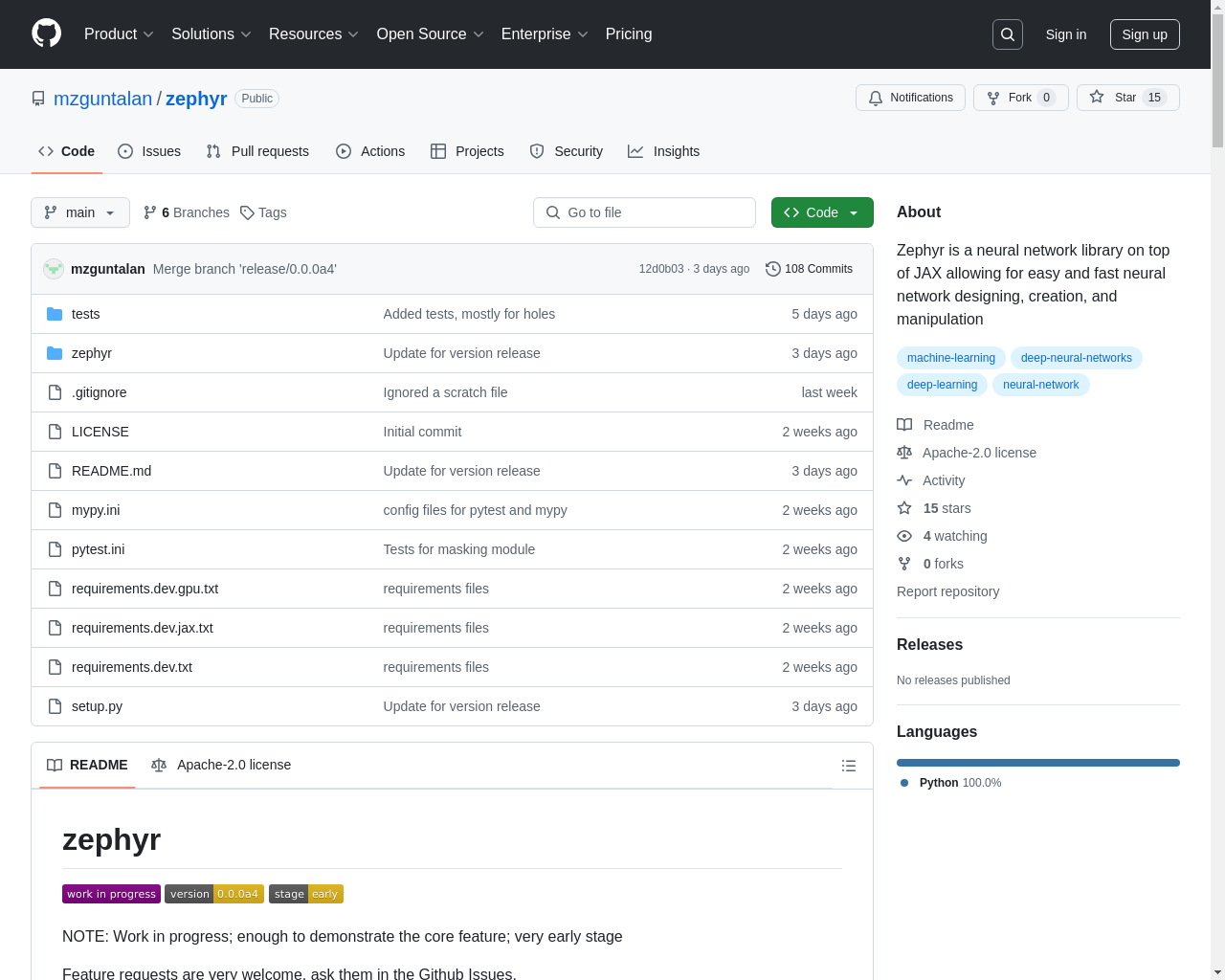
Task: Click the page vertical scrollbar thumb
Action: (1217, 81)
